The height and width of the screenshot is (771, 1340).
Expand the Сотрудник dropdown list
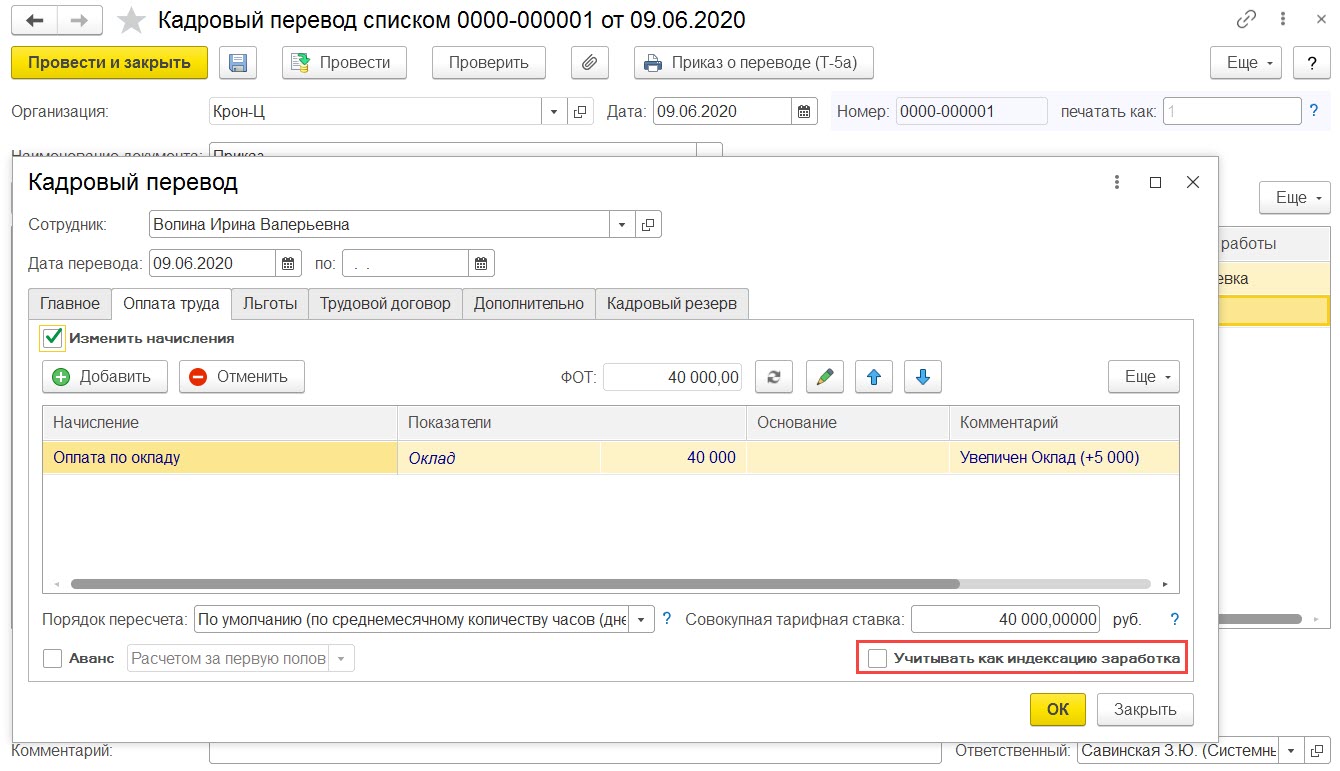click(622, 225)
